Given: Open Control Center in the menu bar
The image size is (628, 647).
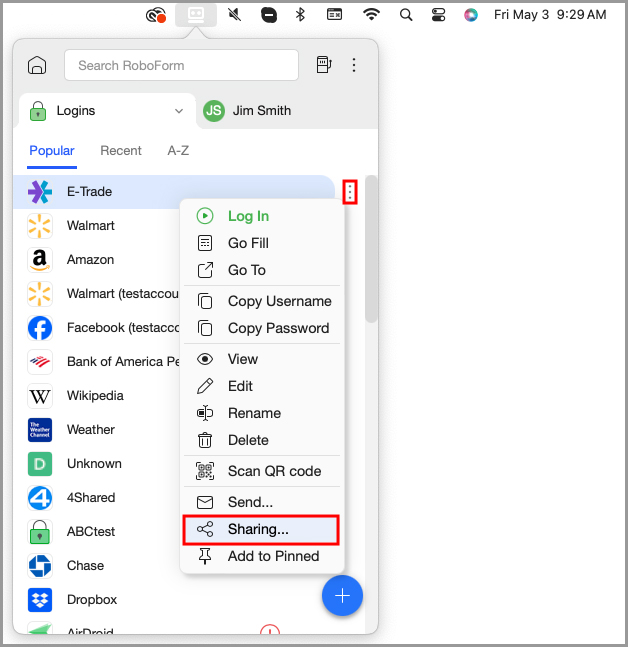Looking at the screenshot, I should point(438,15).
